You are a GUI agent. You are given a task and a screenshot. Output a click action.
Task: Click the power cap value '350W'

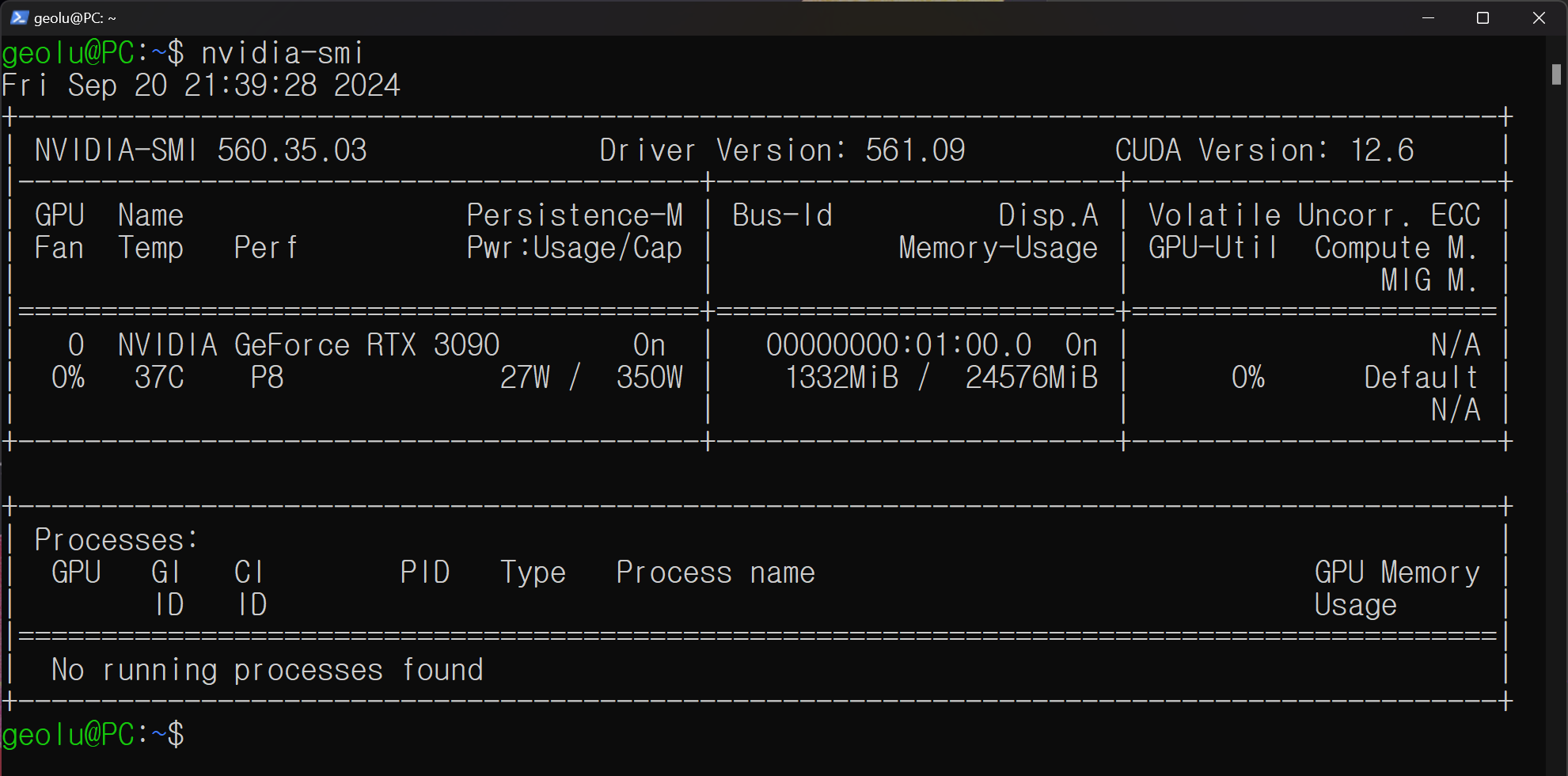pos(650,378)
